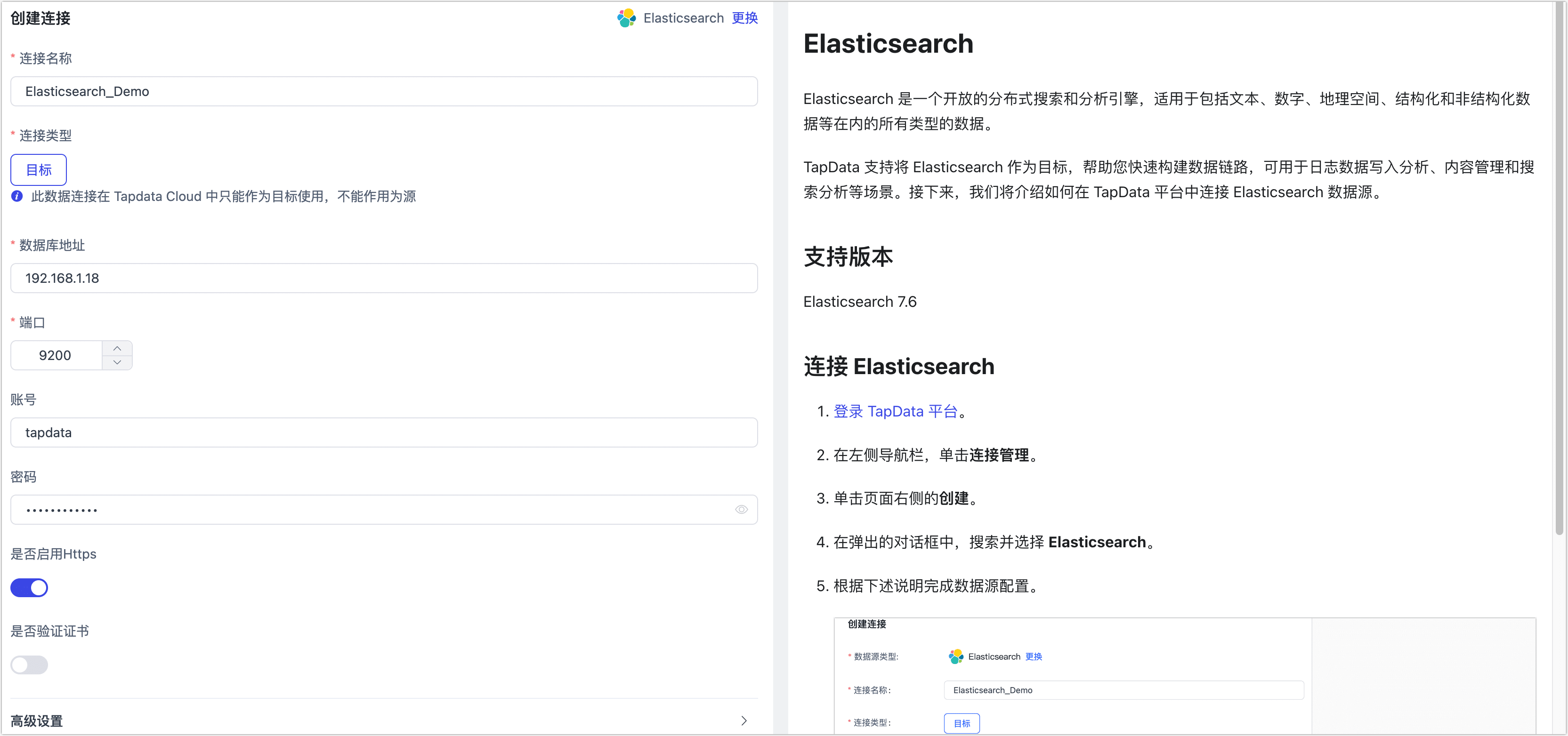Screen dimensions: 1568x736
Task: Click the info icon below the connection type
Action: (x=16, y=196)
